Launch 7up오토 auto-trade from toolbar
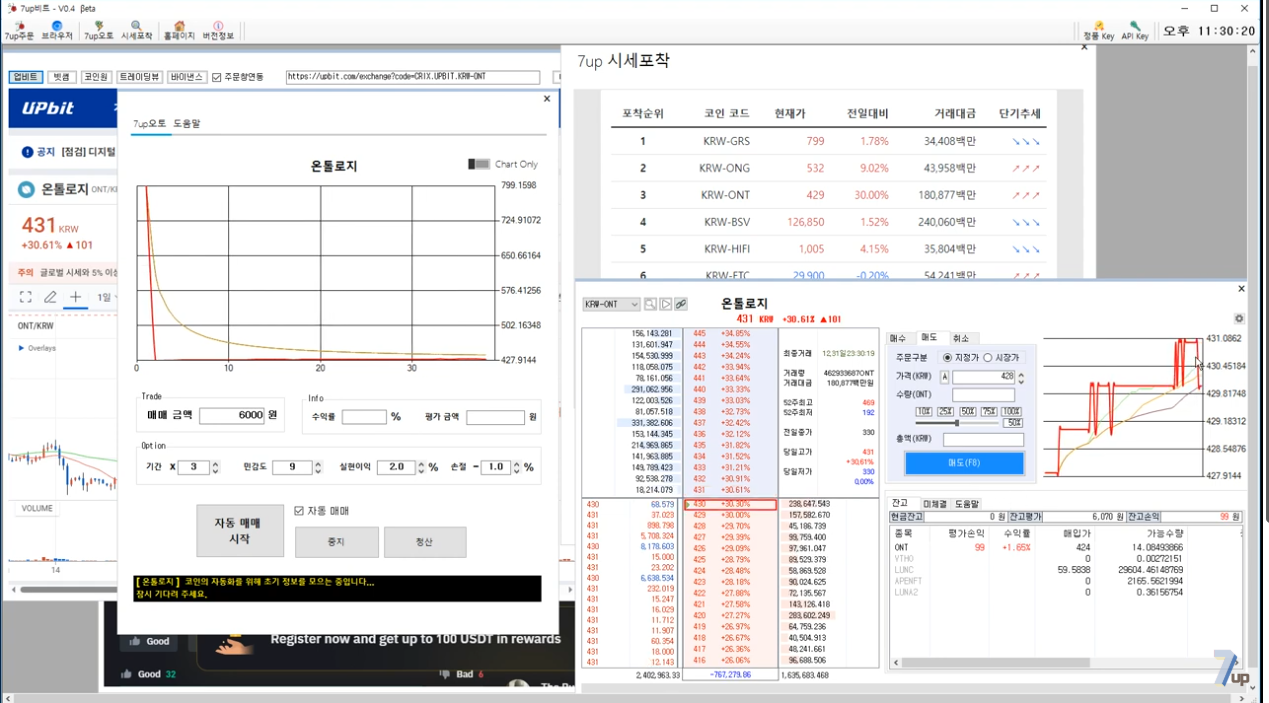The image size is (1269, 703). pos(98,31)
